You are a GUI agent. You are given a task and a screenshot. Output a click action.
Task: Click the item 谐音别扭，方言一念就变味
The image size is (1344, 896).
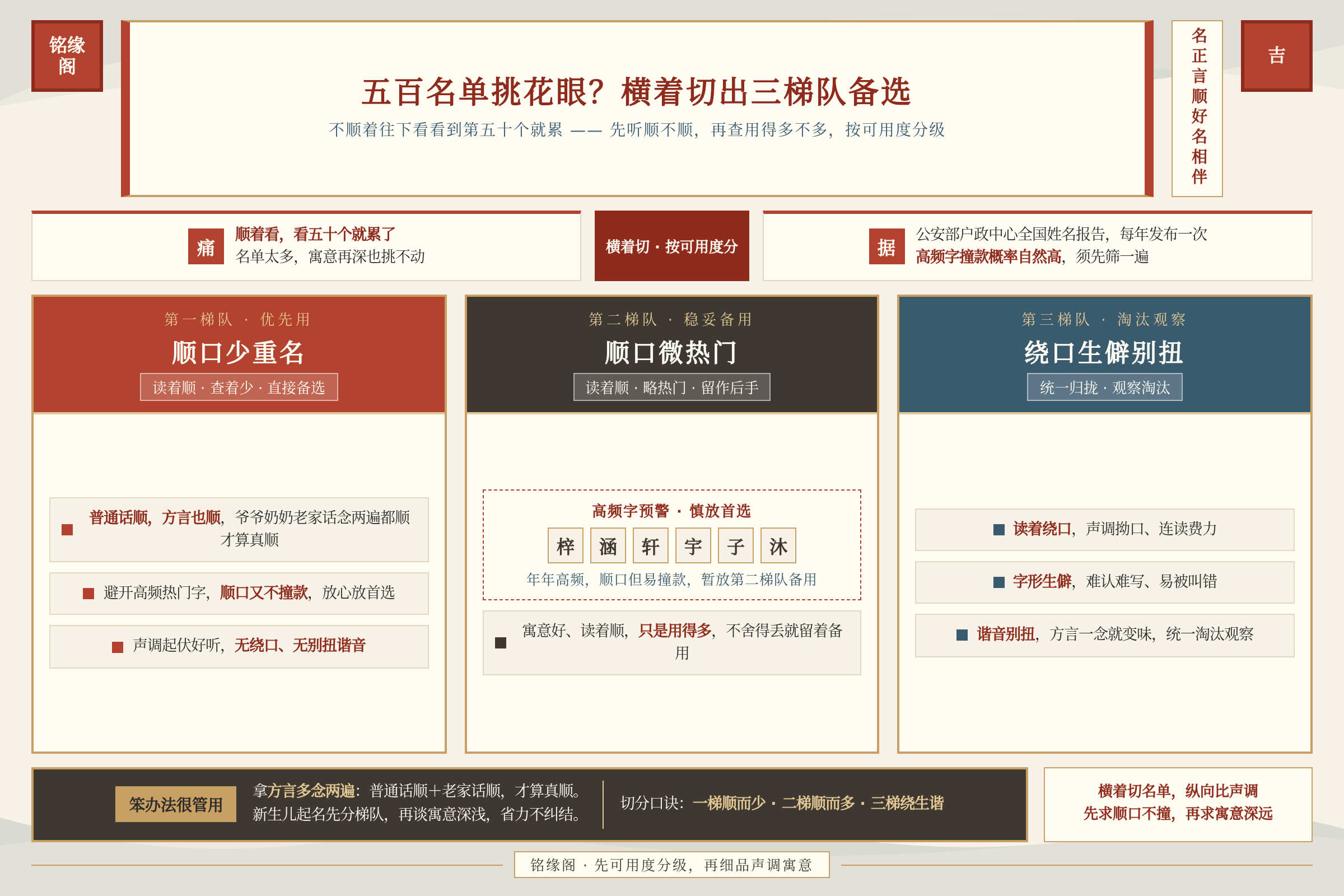point(1104,636)
